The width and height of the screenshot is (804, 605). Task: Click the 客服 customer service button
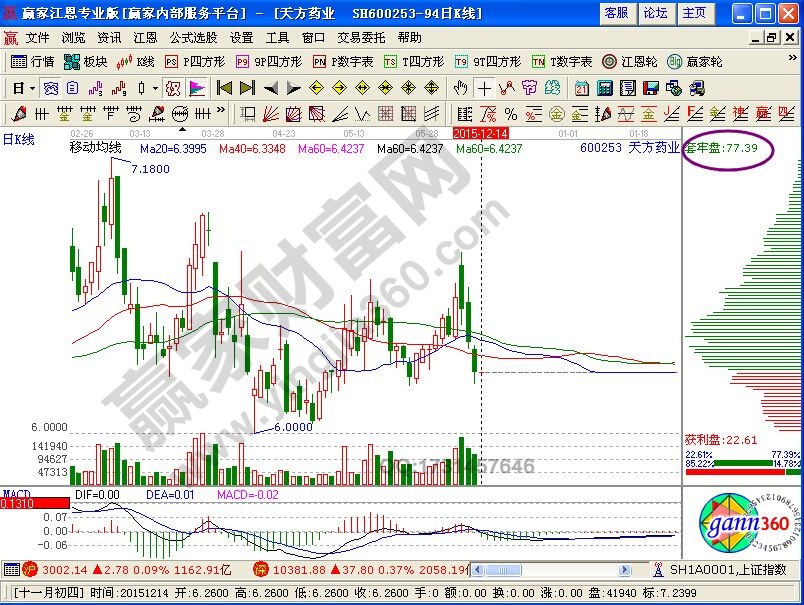617,13
